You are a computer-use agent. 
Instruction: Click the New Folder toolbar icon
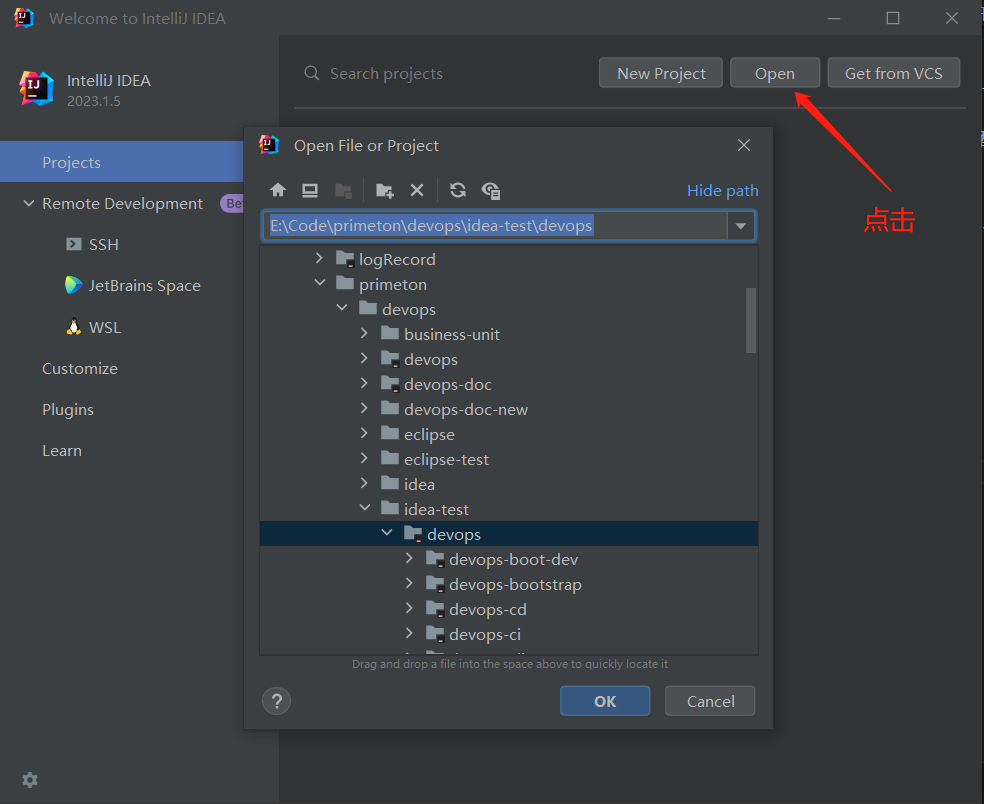(x=384, y=190)
